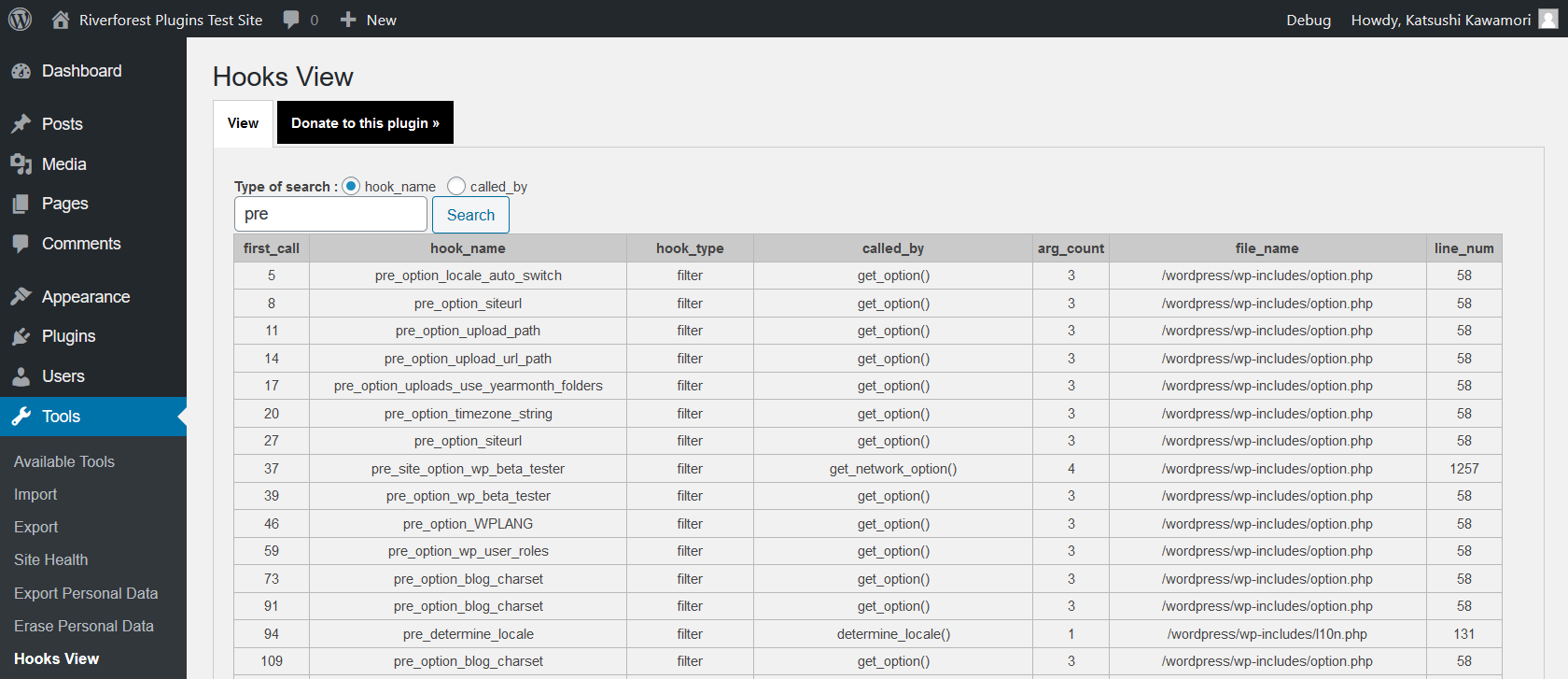Click the first_call column header
The image size is (1568, 679).
click(272, 248)
